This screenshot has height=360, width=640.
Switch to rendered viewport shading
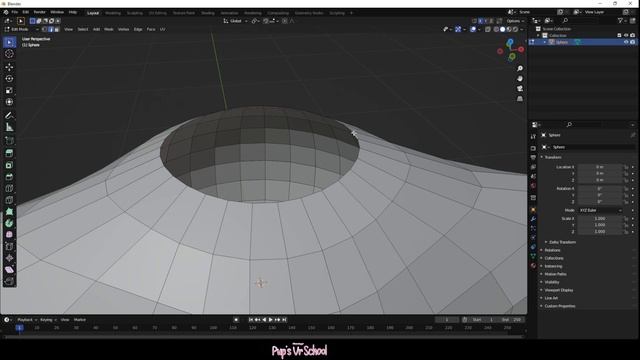coord(516,29)
